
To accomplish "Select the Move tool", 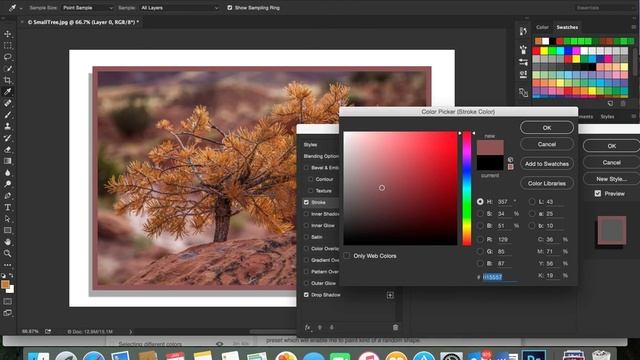I will point(7,34).
